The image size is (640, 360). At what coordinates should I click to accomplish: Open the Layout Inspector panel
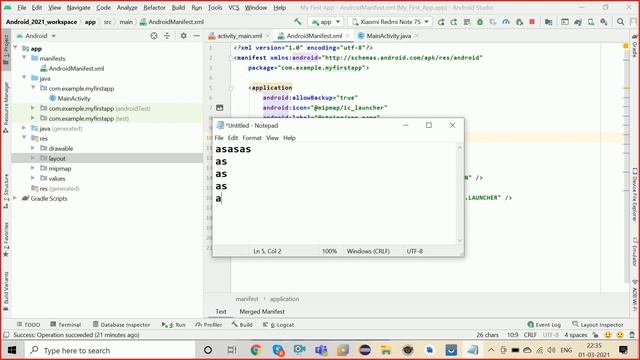coord(598,324)
